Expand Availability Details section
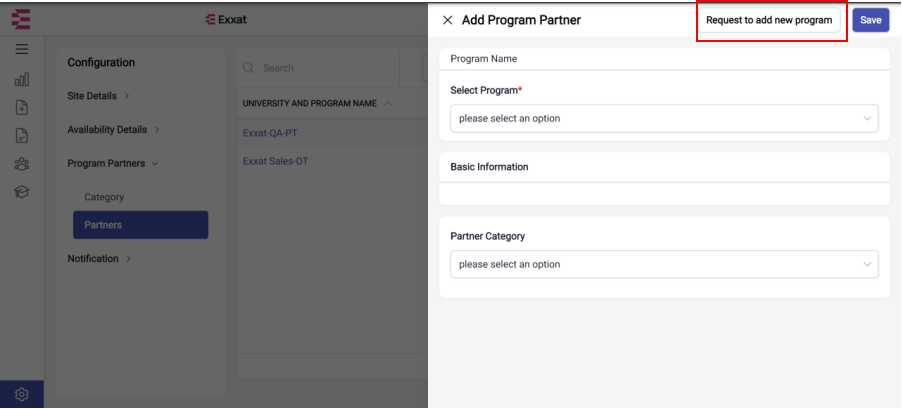 (x=113, y=130)
